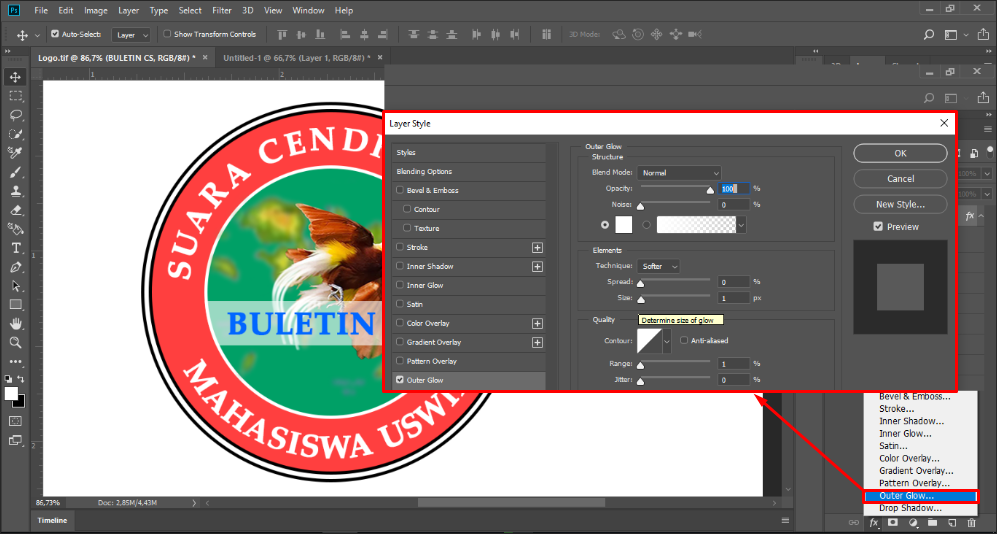The image size is (997, 534).
Task: Open the Window menu
Action: 306,11
